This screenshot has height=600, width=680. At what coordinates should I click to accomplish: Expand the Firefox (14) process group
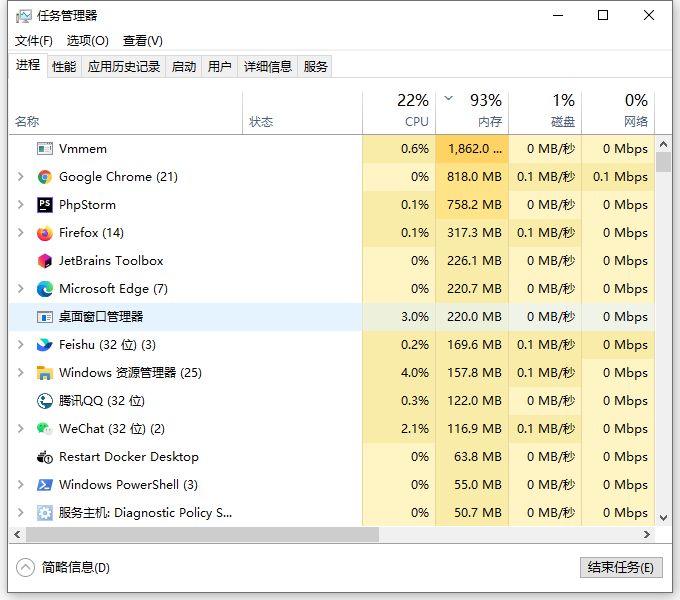pyautogui.click(x=20, y=232)
